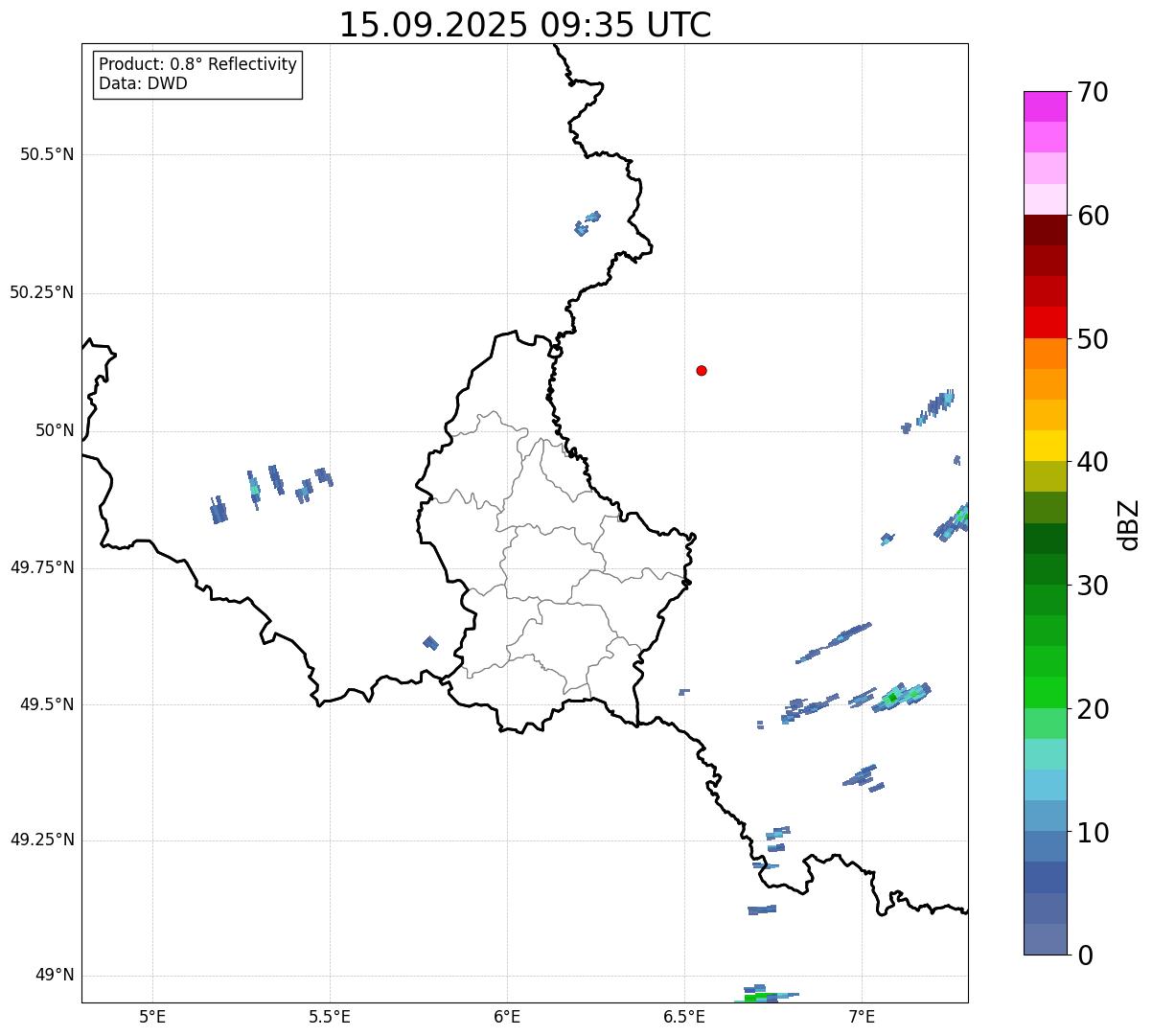Click the 49°N latitude label

coord(55,976)
